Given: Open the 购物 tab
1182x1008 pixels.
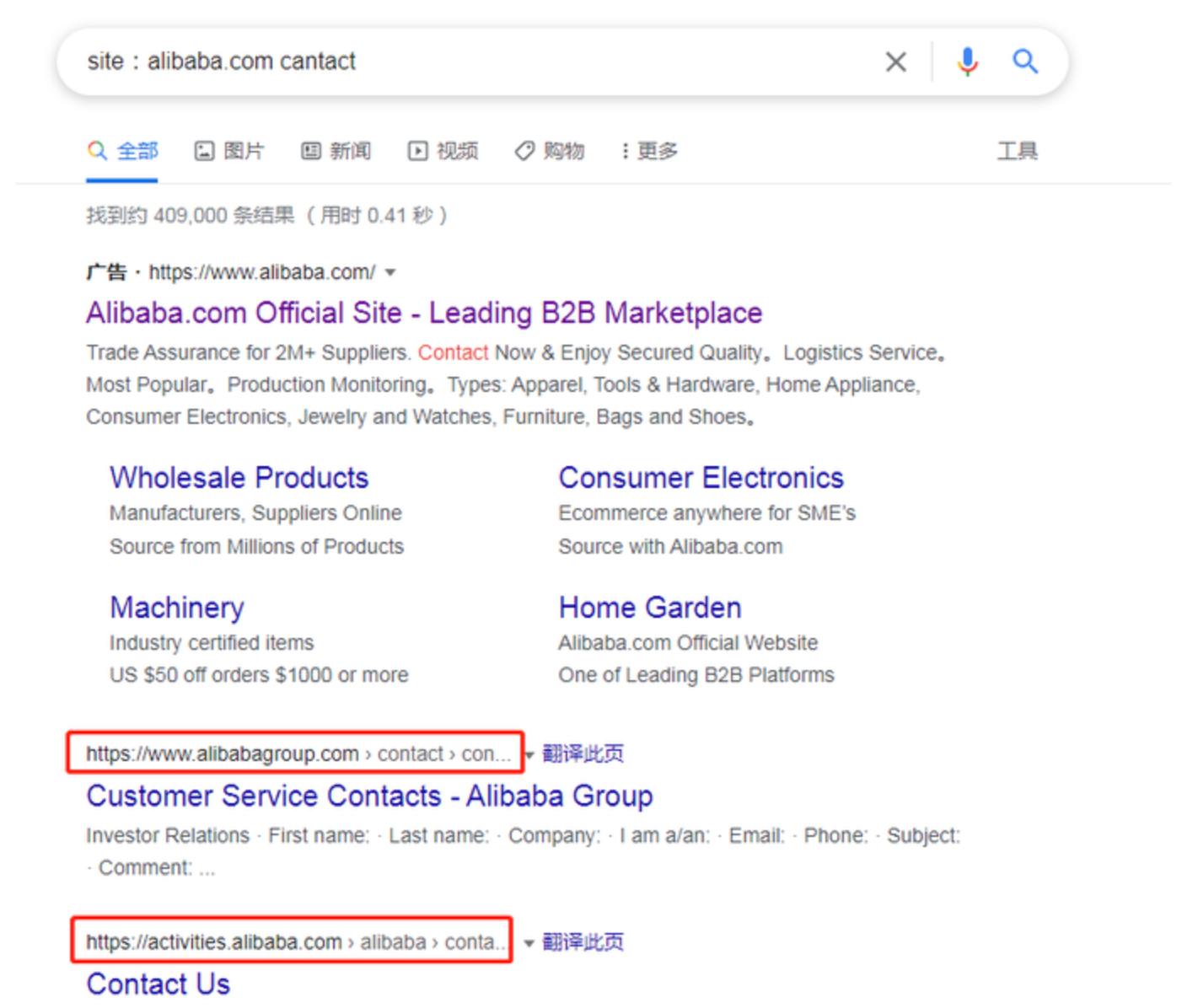Looking at the screenshot, I should coord(550,151).
